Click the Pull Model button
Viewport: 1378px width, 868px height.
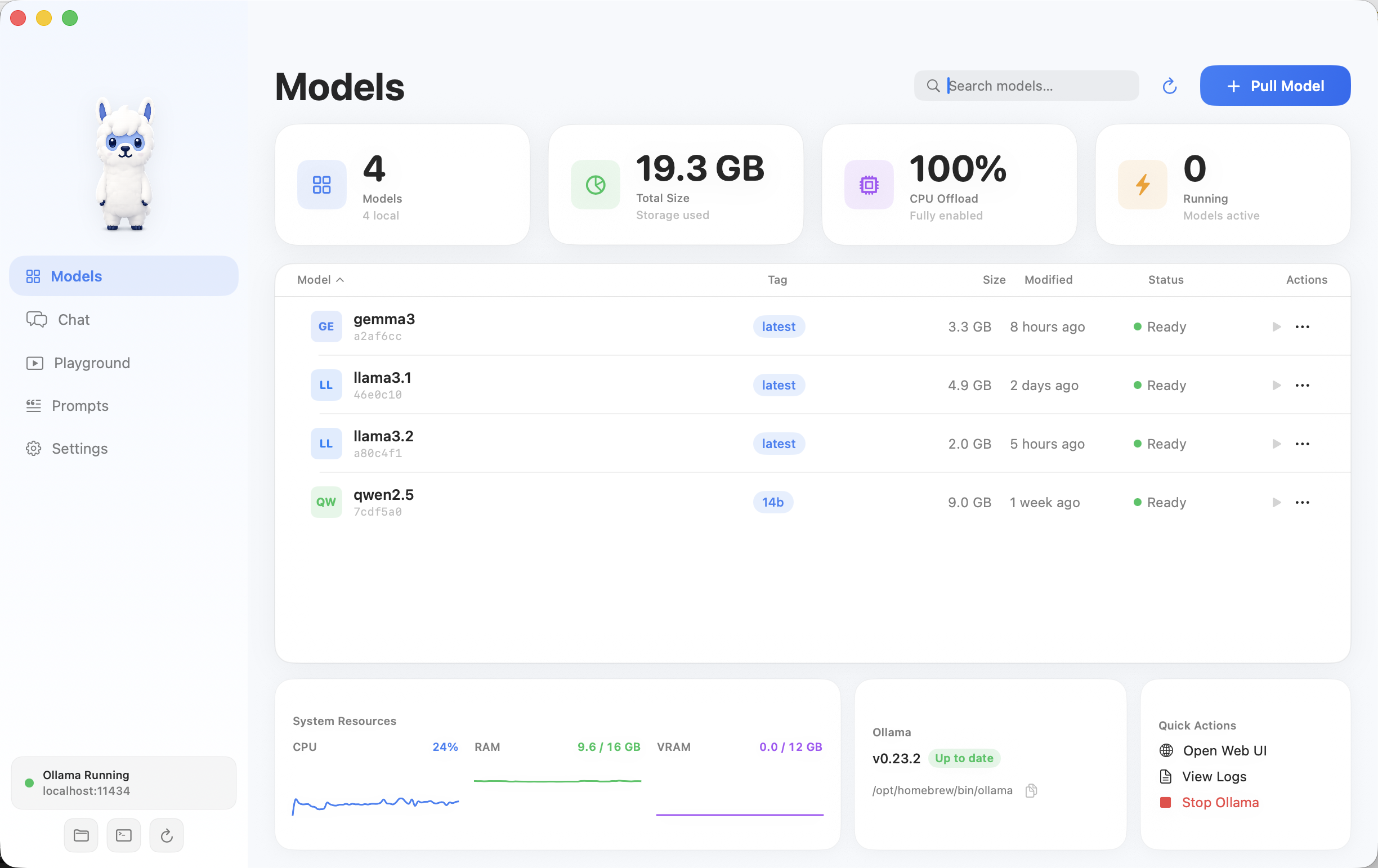[1275, 86]
